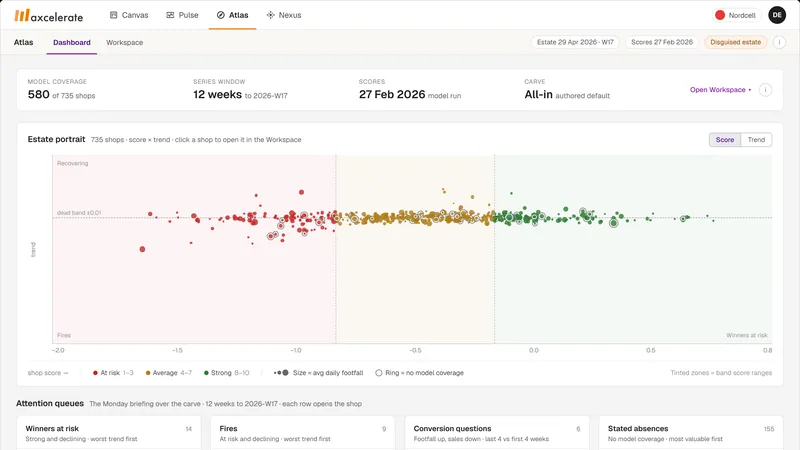Viewport: 800px width, 450px height.
Task: Click the axcelerate logo
Action: tap(48, 16)
